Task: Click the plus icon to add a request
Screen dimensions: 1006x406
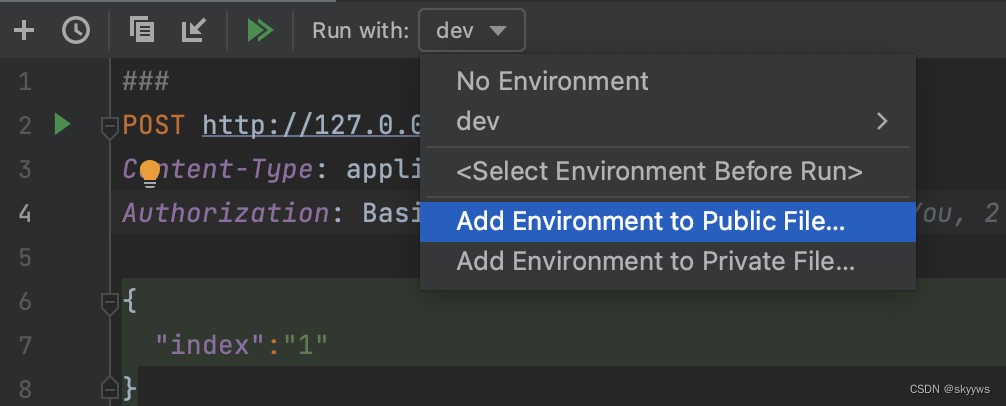Action: click(x=24, y=30)
